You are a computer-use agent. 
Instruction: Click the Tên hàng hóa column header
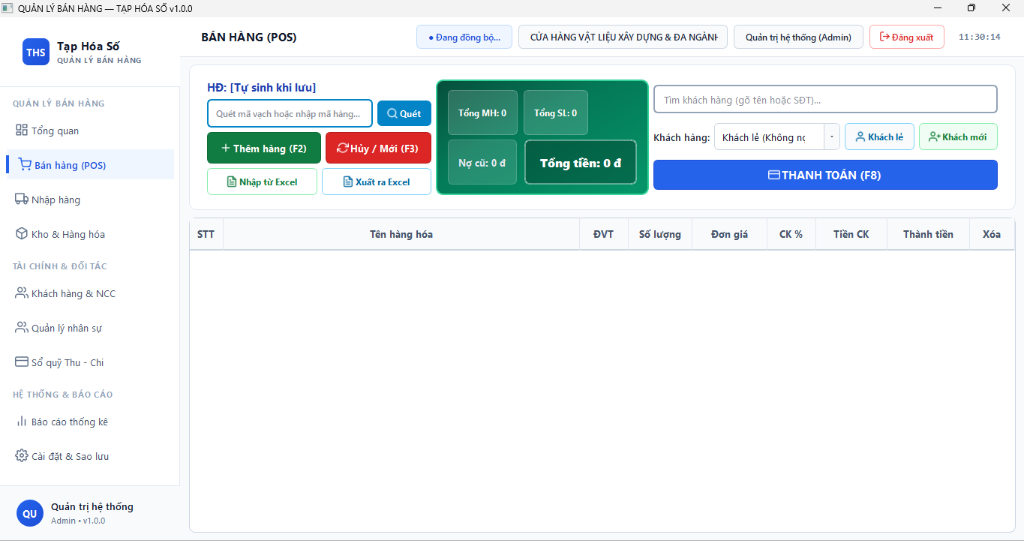click(401, 234)
